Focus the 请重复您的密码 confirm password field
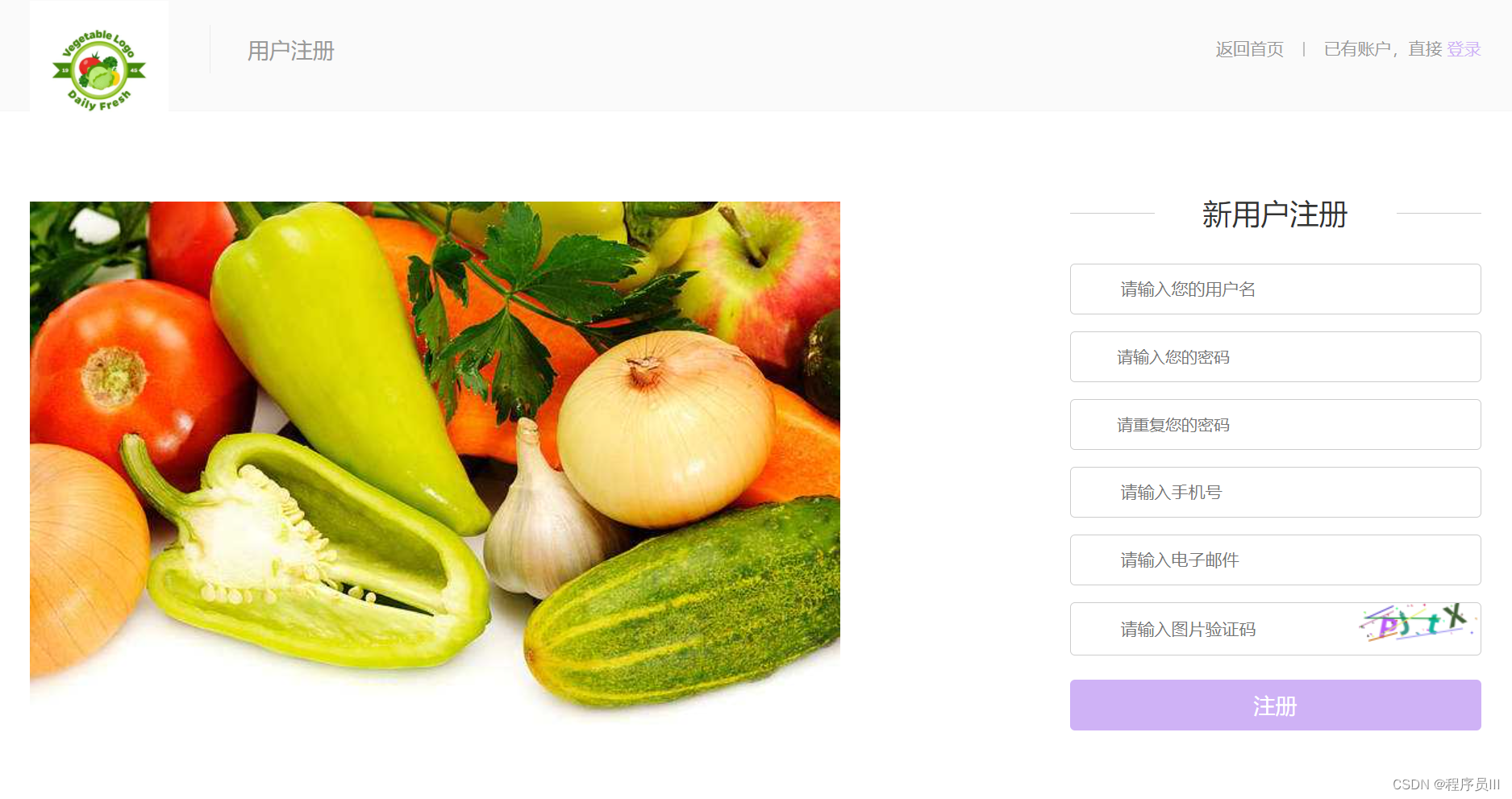This screenshot has height=799, width=1512. pyautogui.click(x=1275, y=424)
